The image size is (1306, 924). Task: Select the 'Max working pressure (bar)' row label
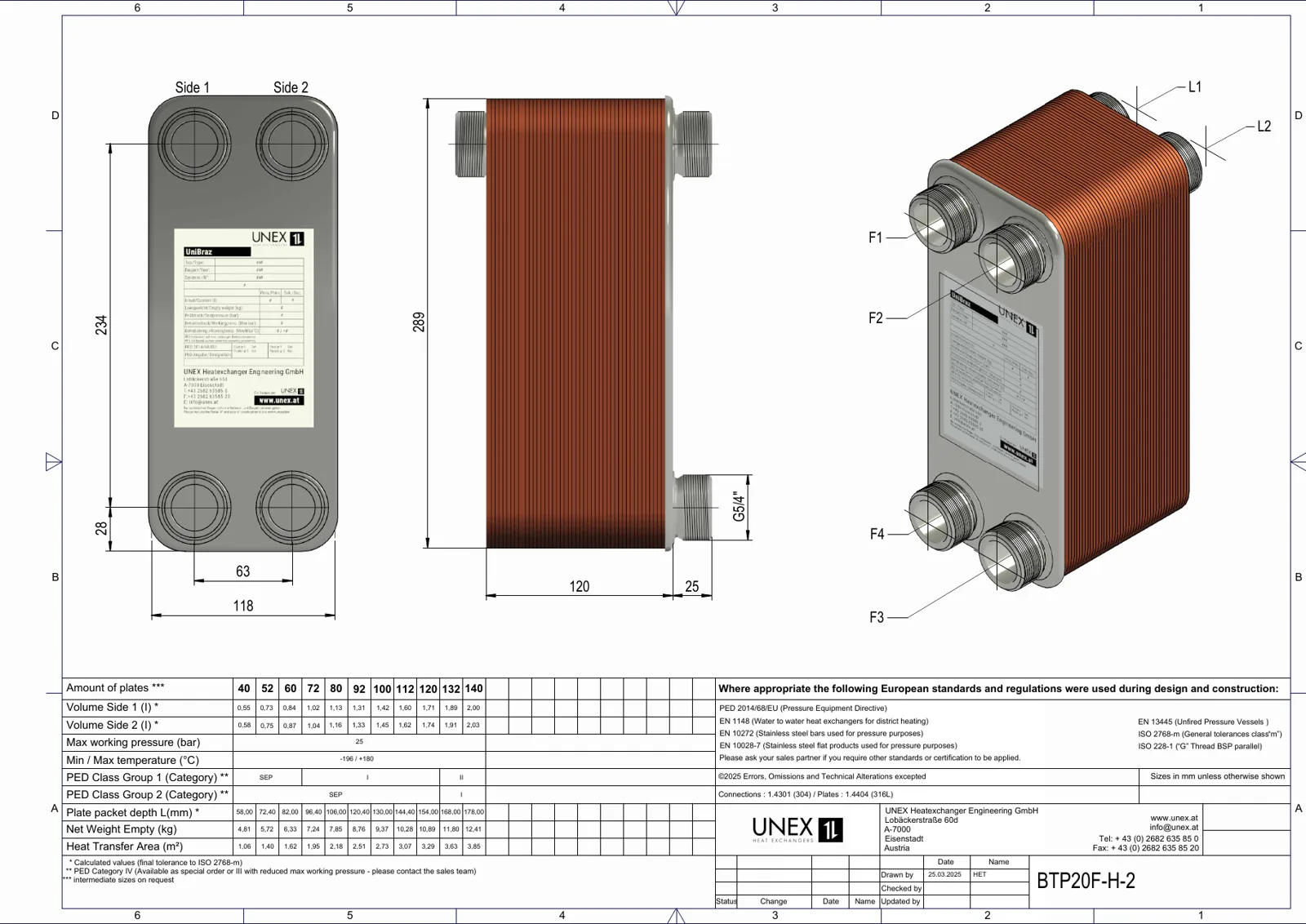[133, 742]
